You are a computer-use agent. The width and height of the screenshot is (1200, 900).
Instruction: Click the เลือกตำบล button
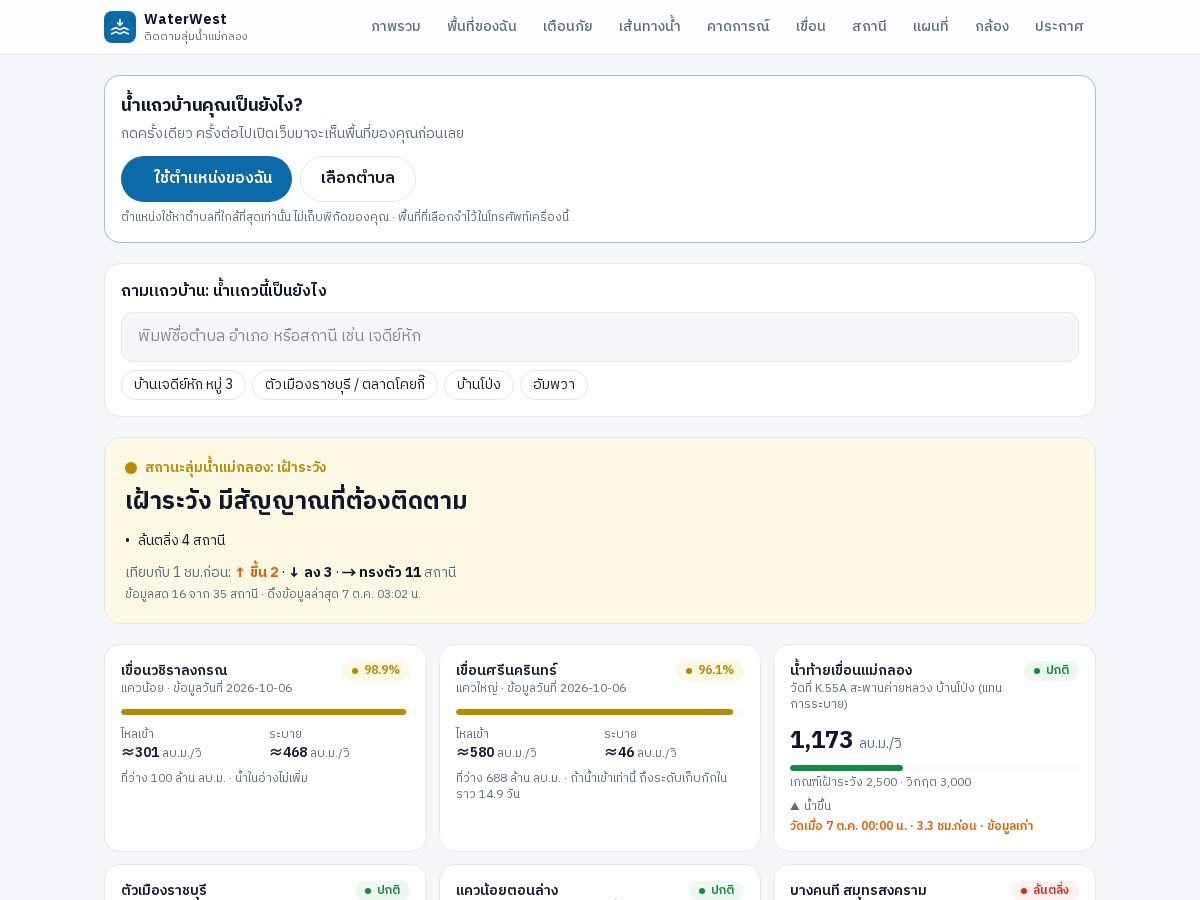(x=358, y=179)
